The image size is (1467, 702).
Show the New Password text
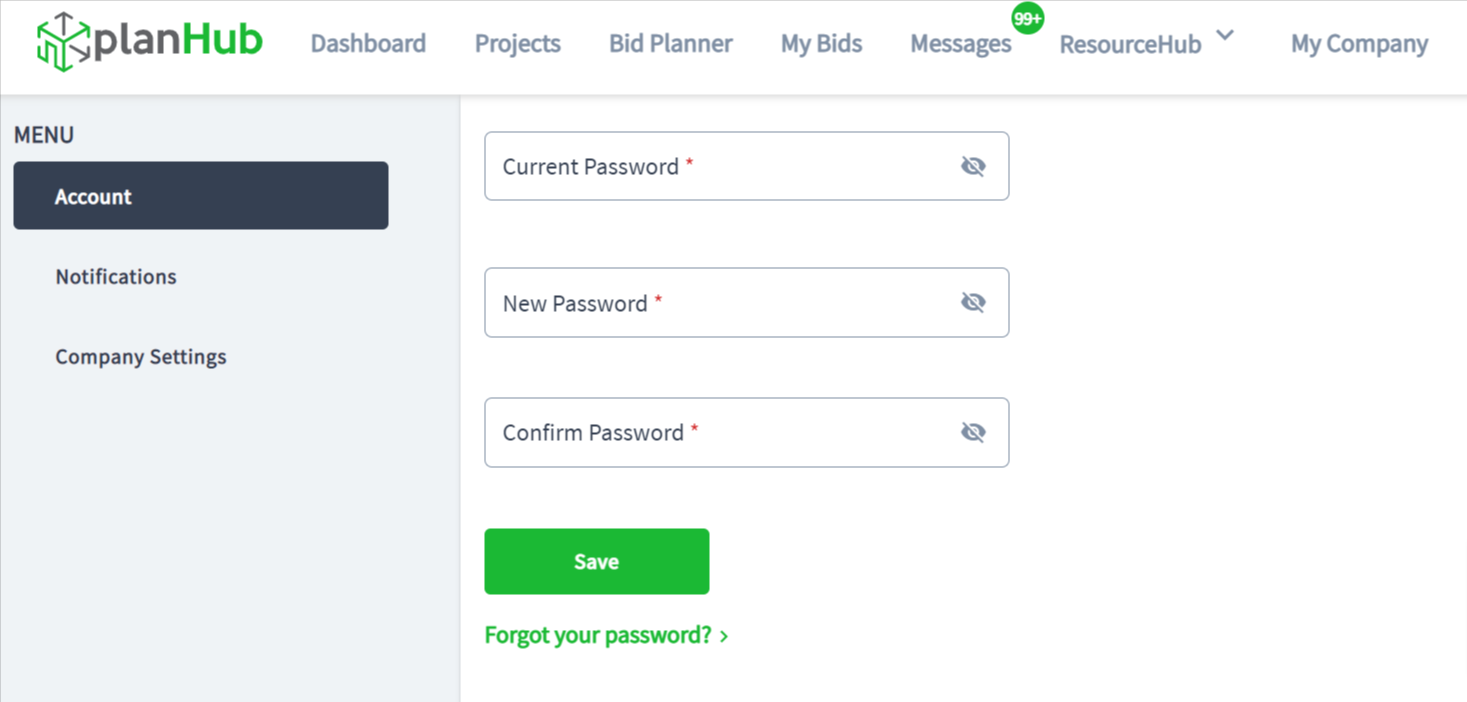pyautogui.click(x=973, y=302)
